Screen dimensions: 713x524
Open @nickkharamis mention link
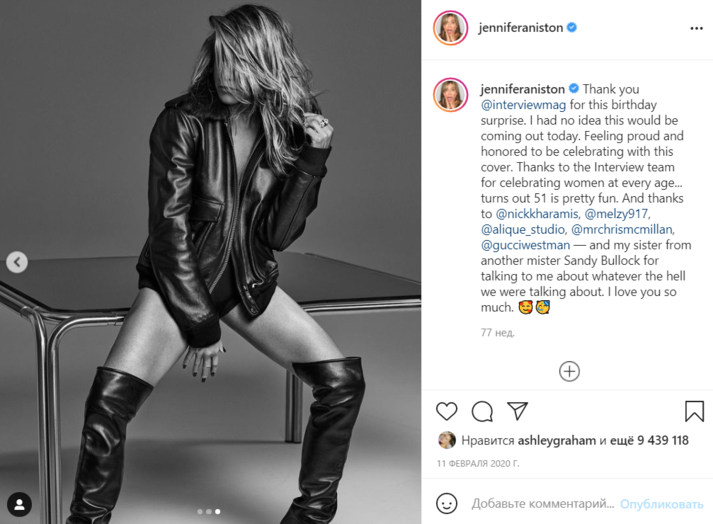(x=537, y=214)
